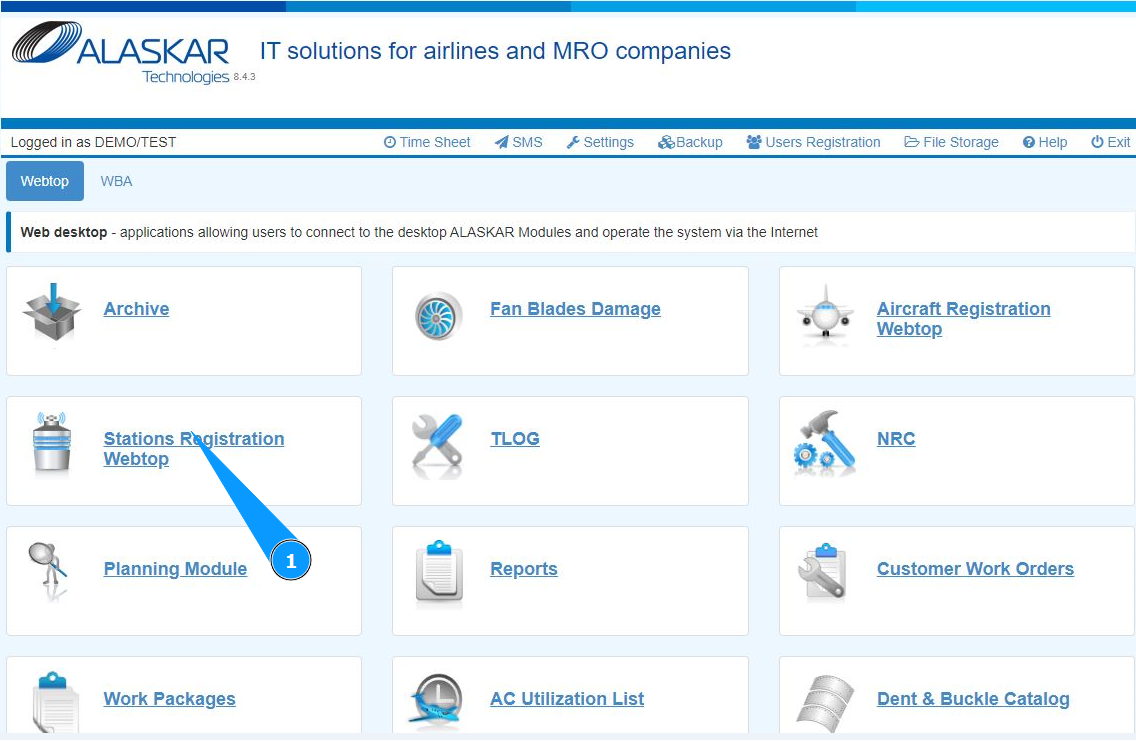Click the Stations Registration beacon icon

coord(51,441)
